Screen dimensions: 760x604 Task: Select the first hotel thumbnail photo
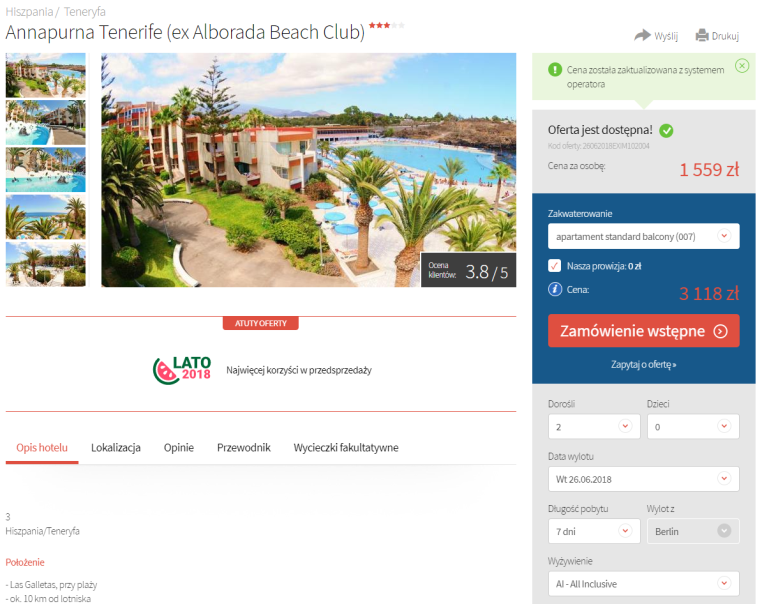click(46, 75)
